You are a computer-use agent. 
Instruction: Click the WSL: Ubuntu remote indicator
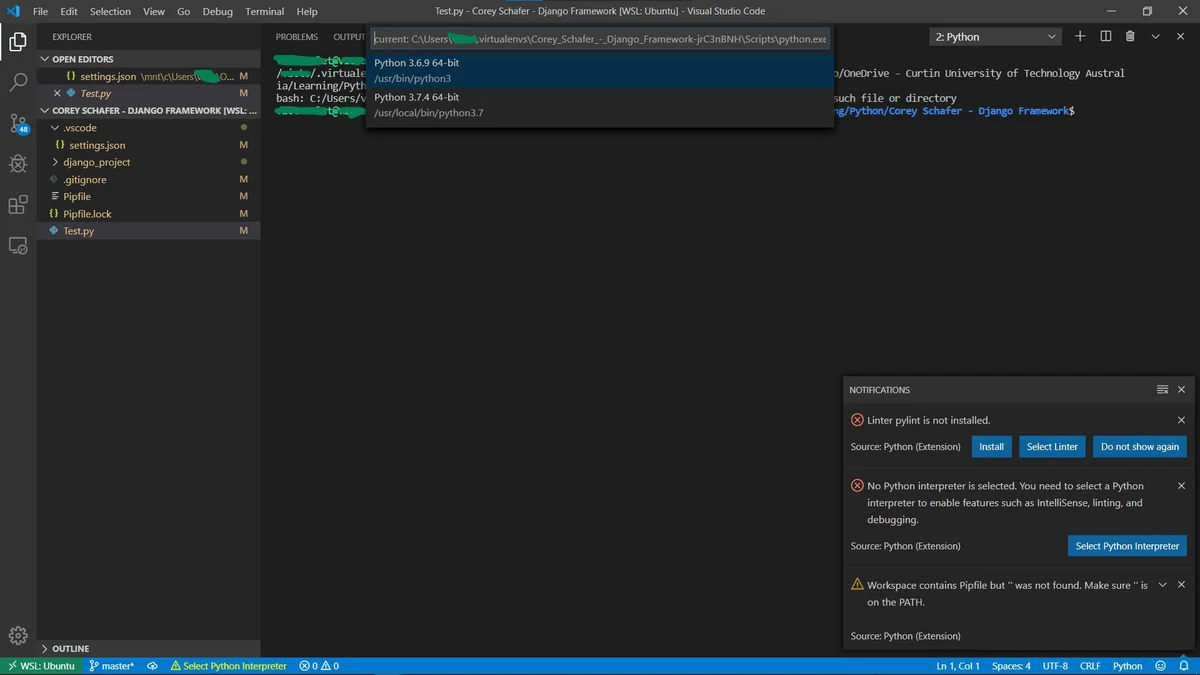coord(39,666)
